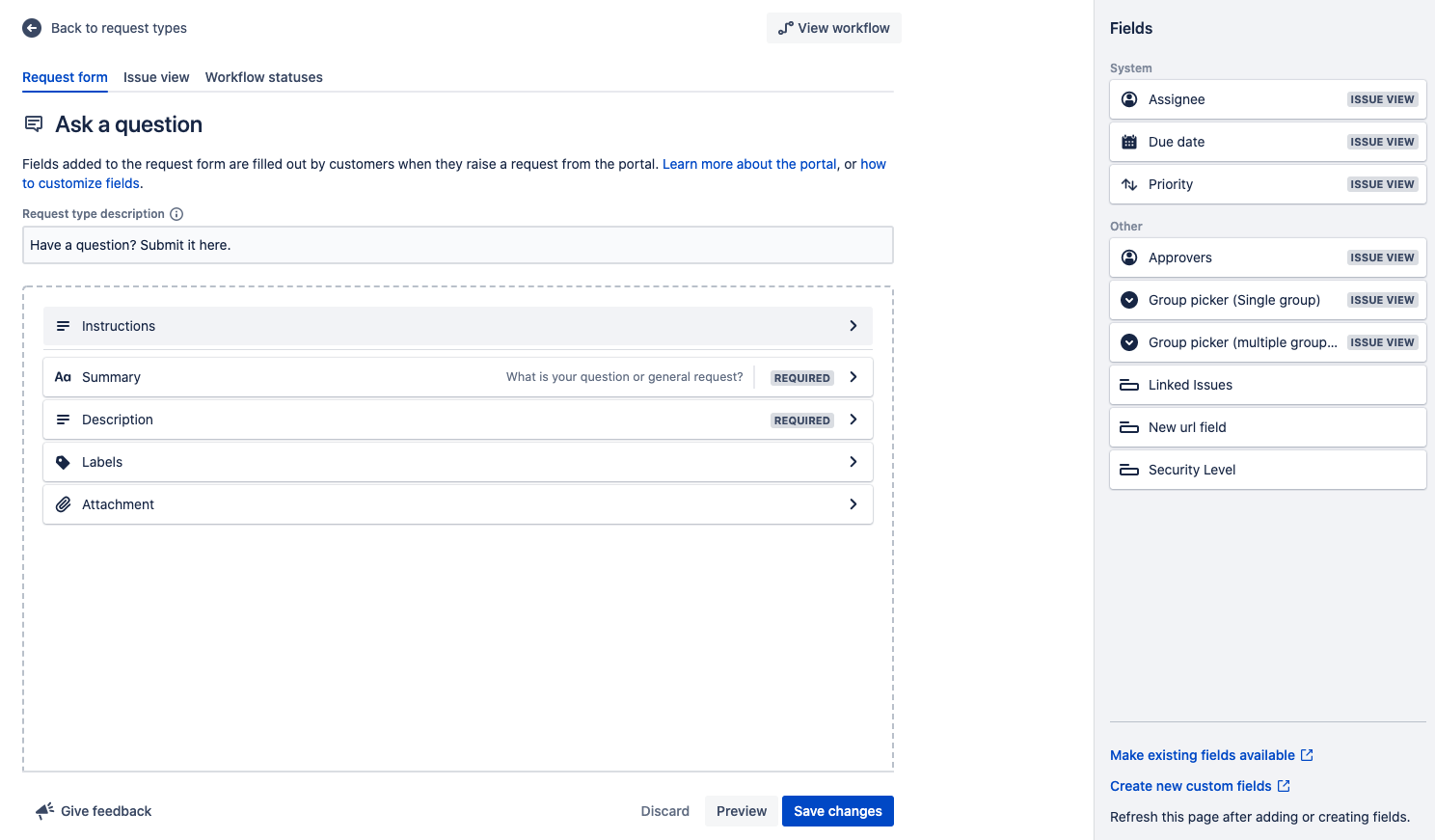
Task: Click the megaphone Give feedback icon
Action: pyautogui.click(x=44, y=811)
